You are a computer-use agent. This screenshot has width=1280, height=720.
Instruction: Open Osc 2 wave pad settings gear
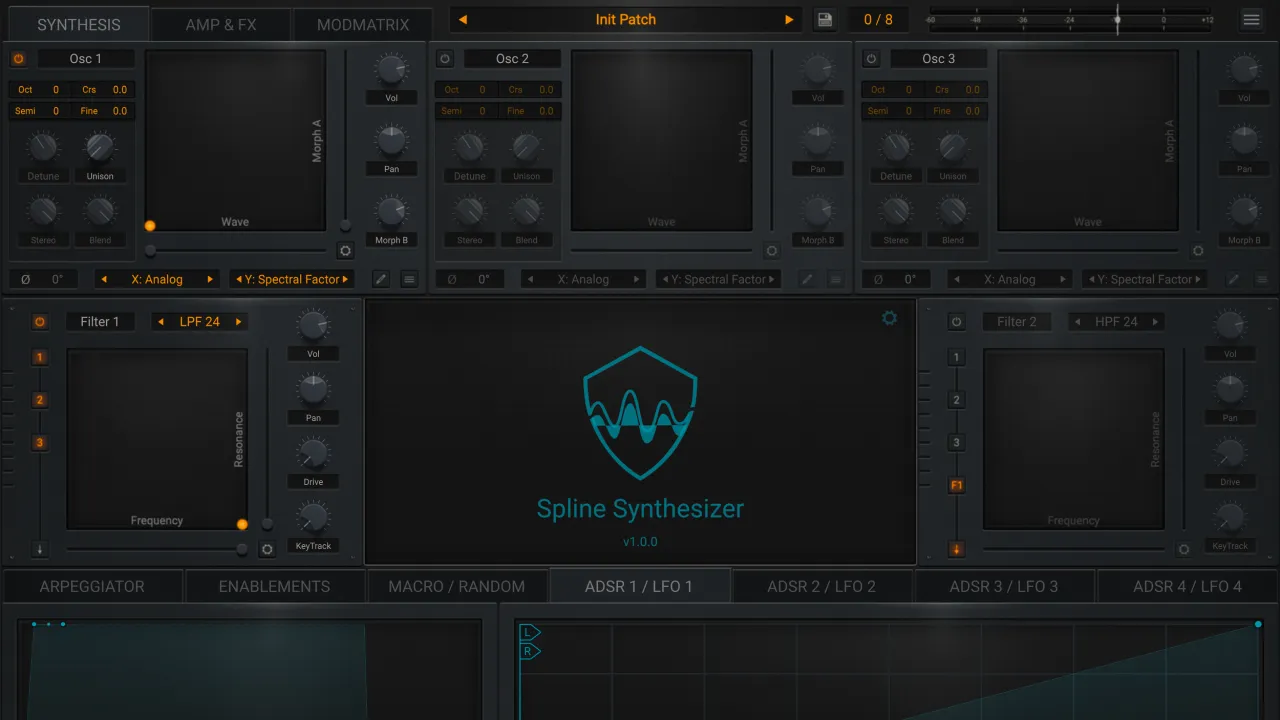coord(772,251)
